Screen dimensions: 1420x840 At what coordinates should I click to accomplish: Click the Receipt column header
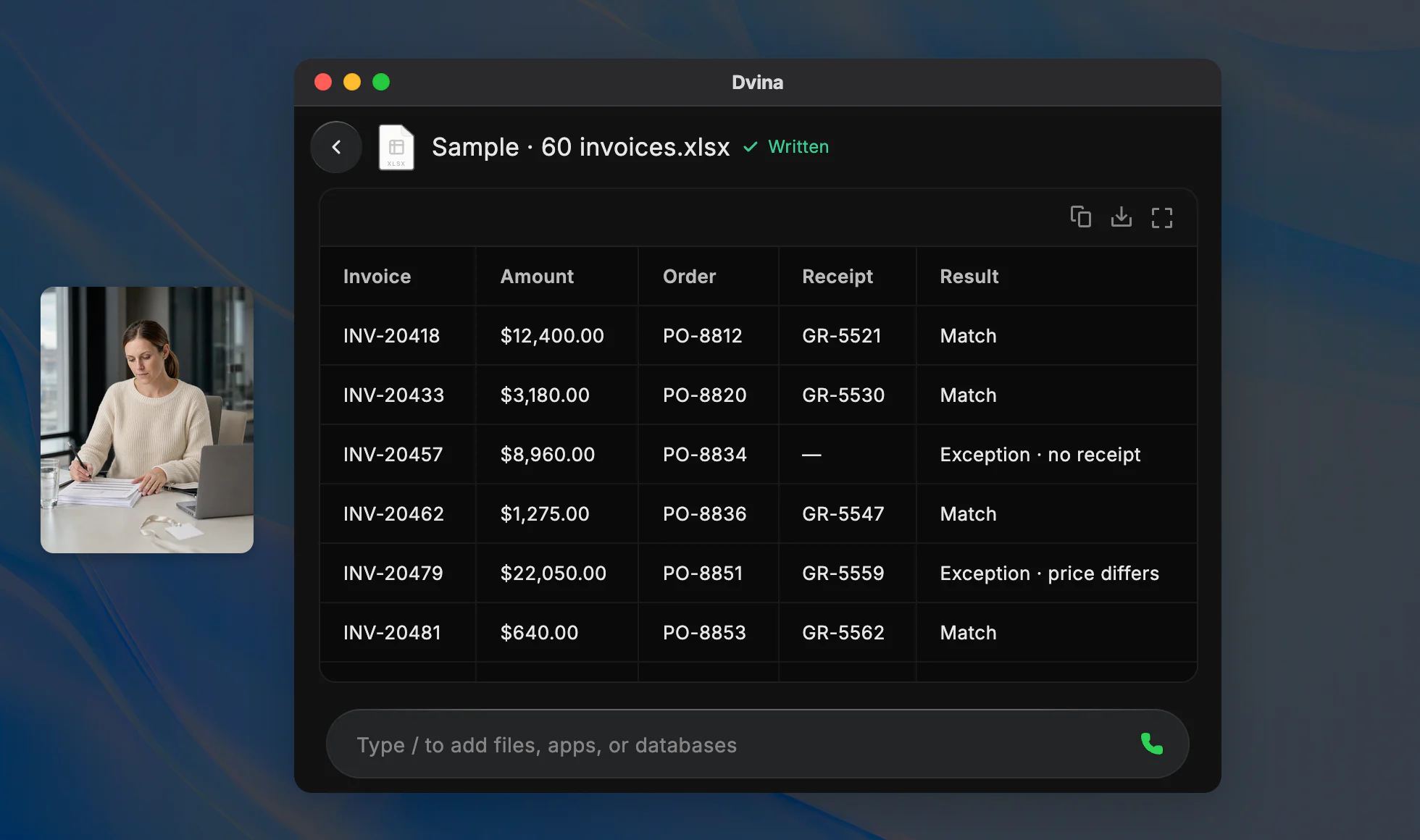tap(837, 276)
